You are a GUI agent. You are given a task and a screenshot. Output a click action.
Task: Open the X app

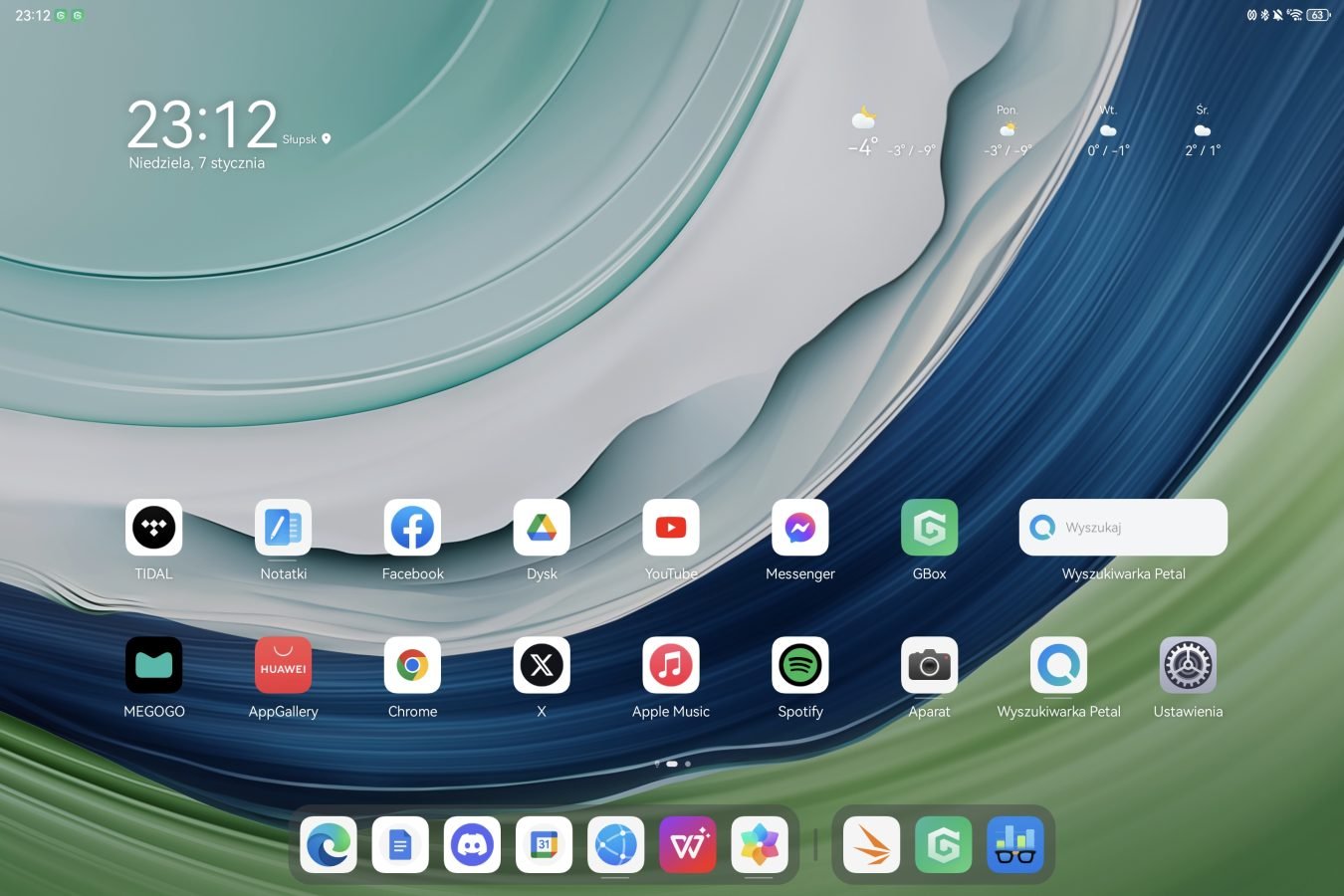click(x=542, y=665)
